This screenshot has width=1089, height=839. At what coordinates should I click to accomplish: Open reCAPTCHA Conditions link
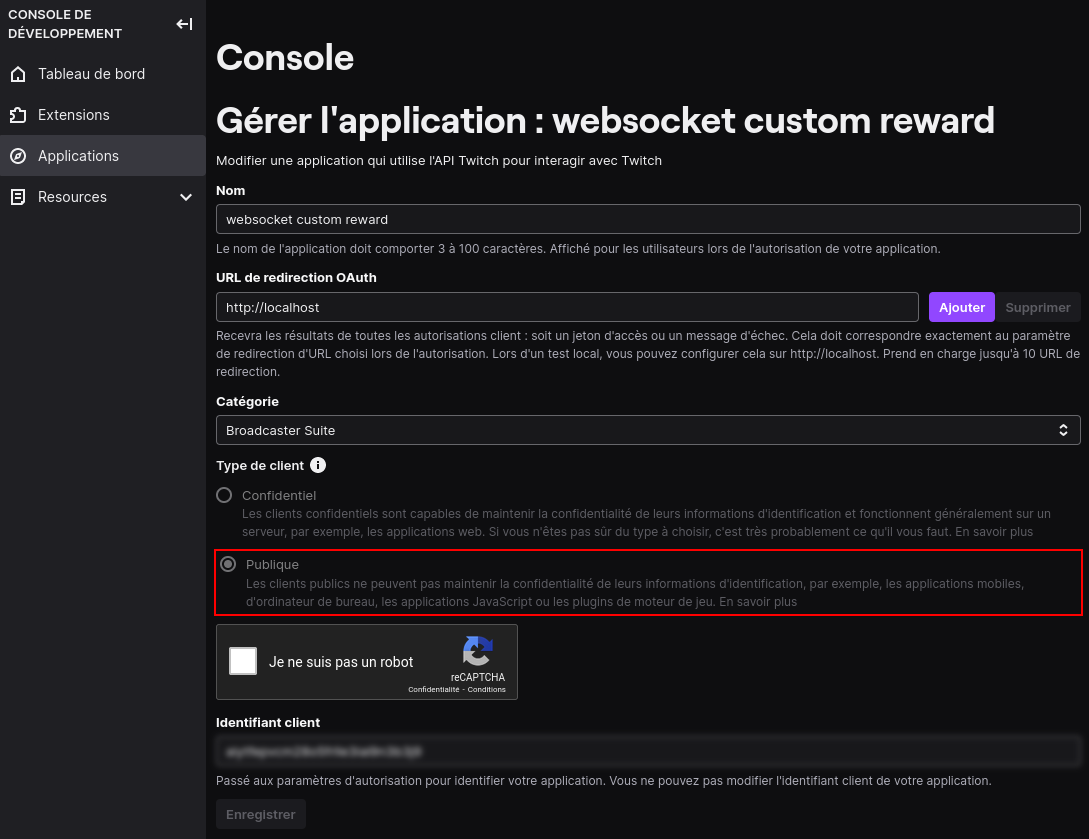pyautogui.click(x=486, y=690)
